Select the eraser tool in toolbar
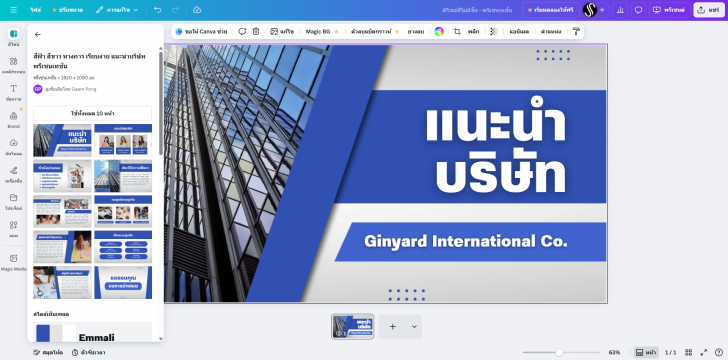 coord(416,32)
